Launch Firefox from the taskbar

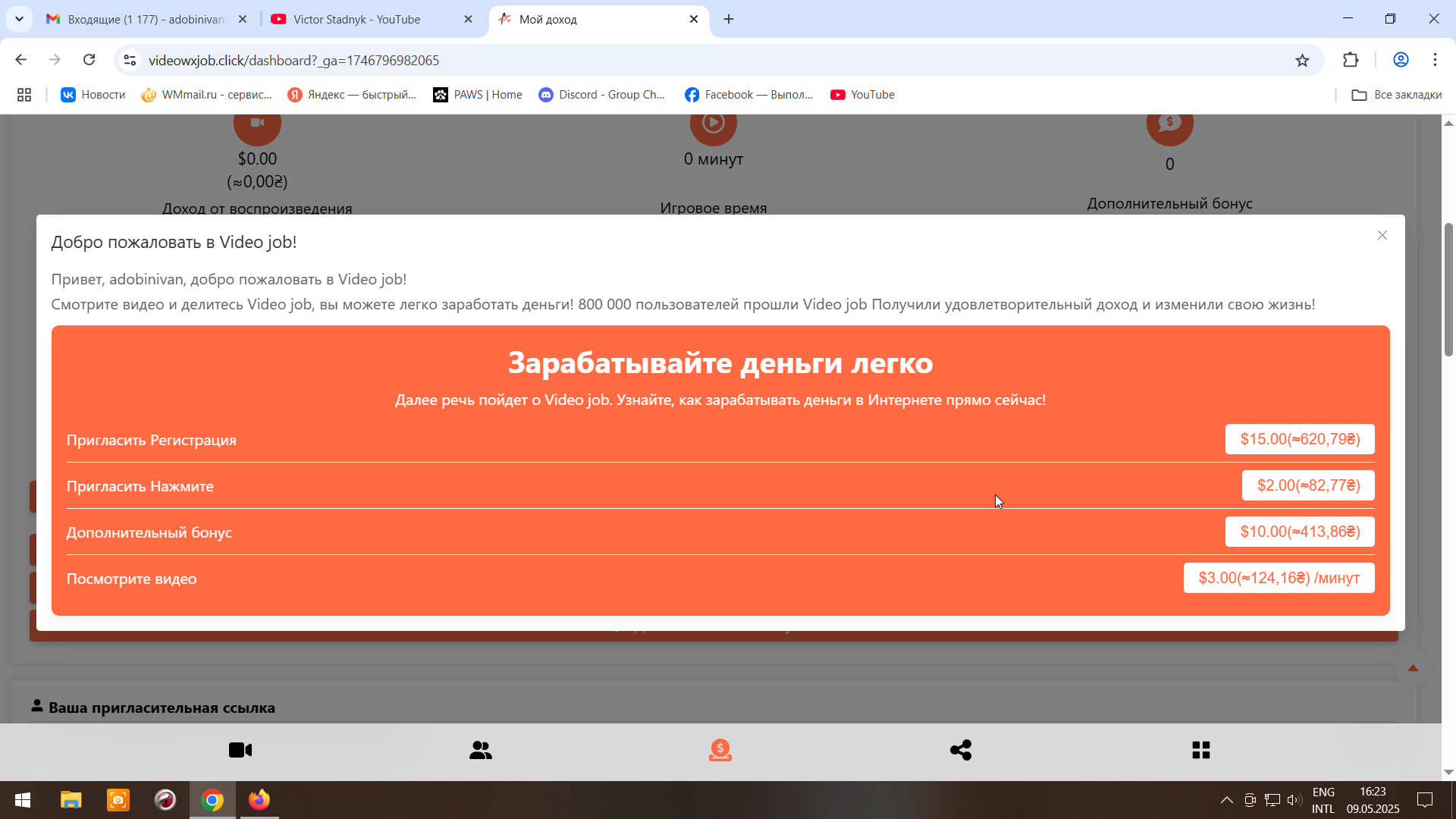(x=259, y=800)
